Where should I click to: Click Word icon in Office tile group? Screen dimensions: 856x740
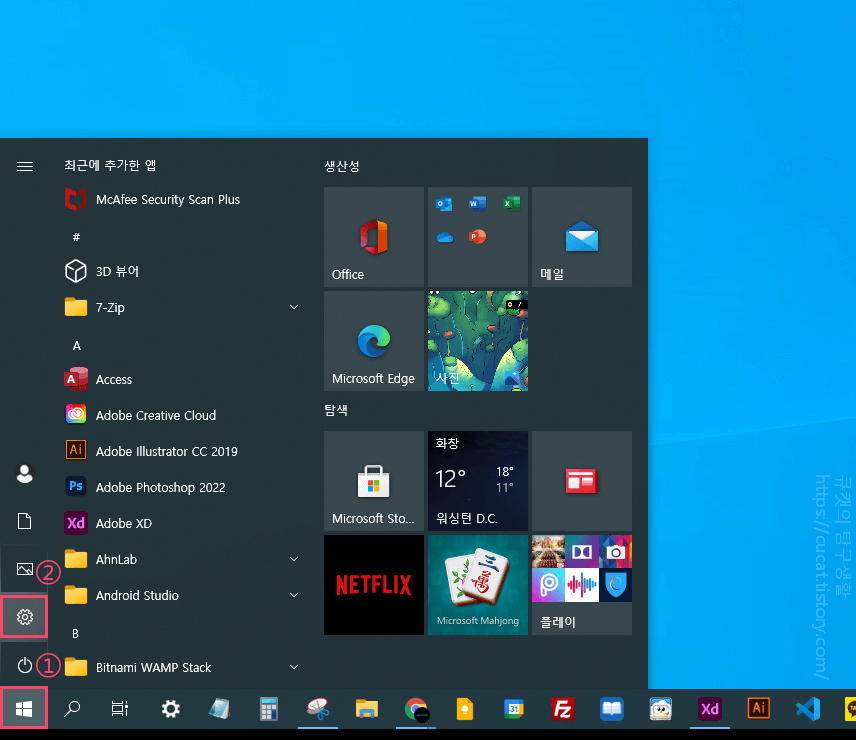click(x=477, y=204)
